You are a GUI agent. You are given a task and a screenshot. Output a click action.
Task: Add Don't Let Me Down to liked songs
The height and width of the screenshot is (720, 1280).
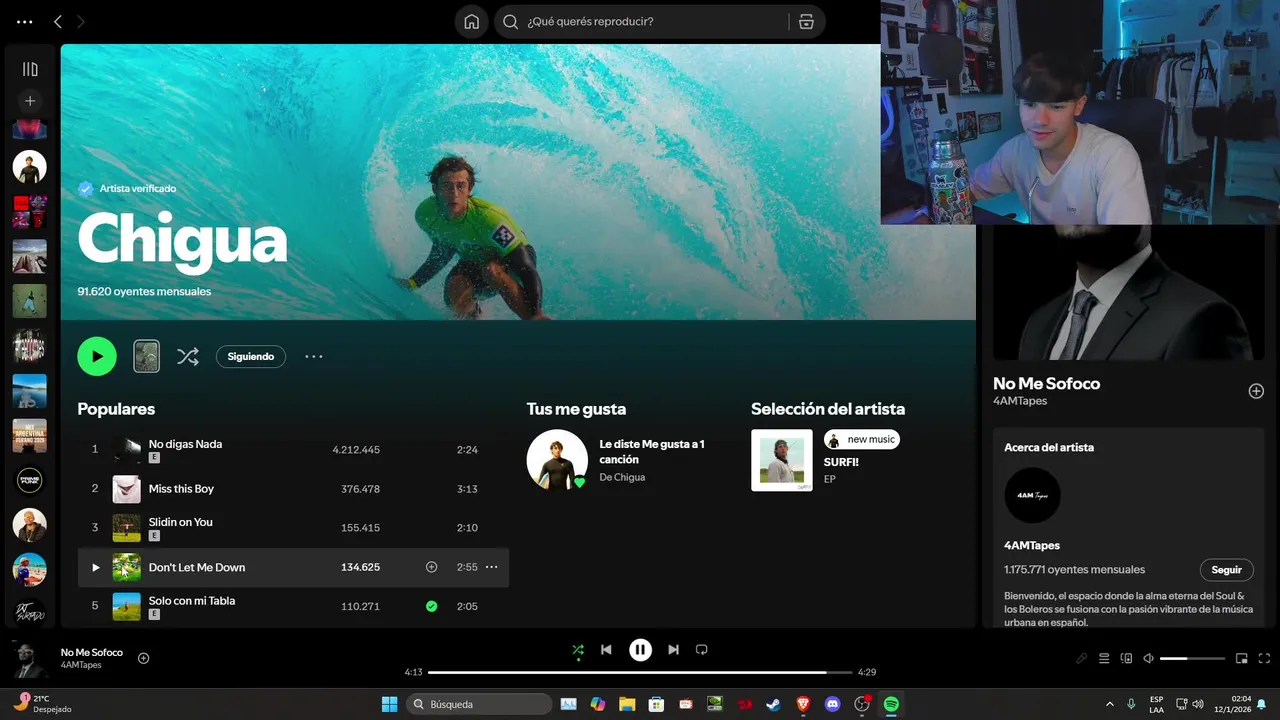pos(432,567)
